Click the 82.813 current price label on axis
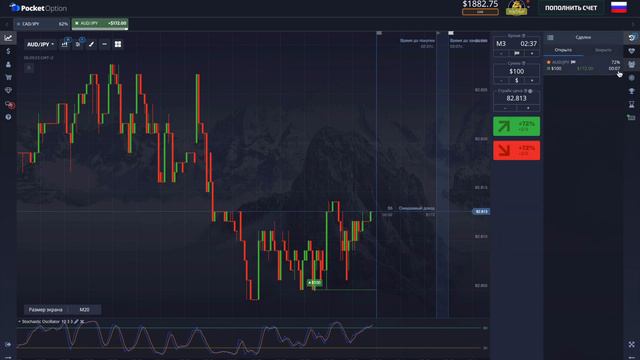The height and width of the screenshot is (360, 640). click(481, 211)
